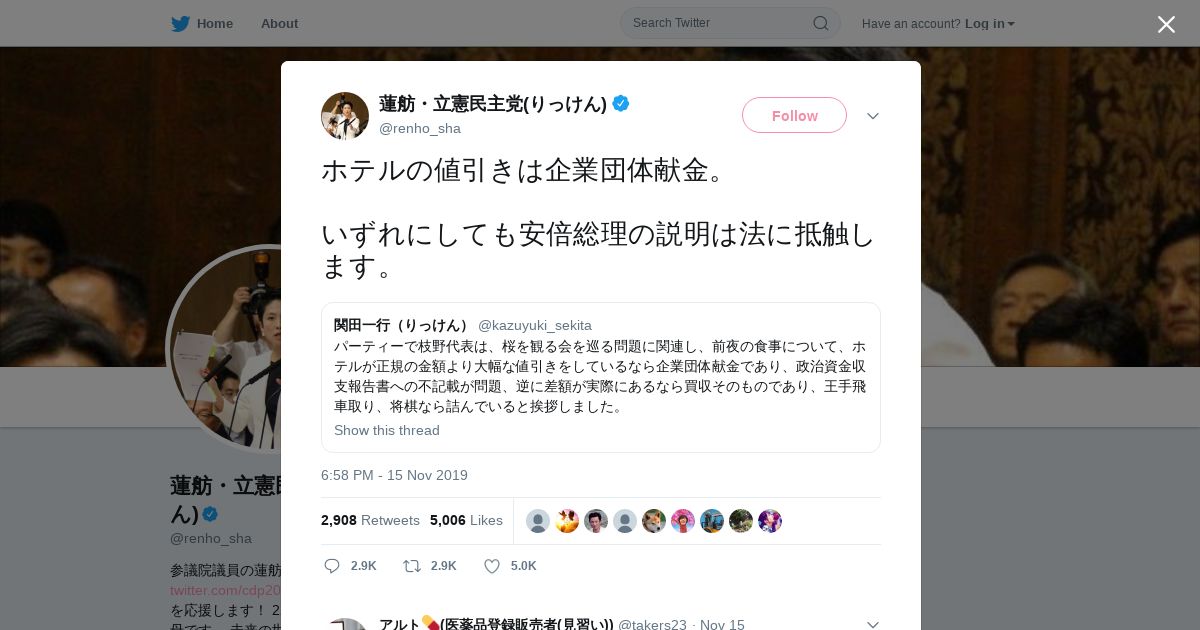Click the search magnifier icon
Image resolution: width=1200 pixels, height=630 pixels.
(x=820, y=23)
